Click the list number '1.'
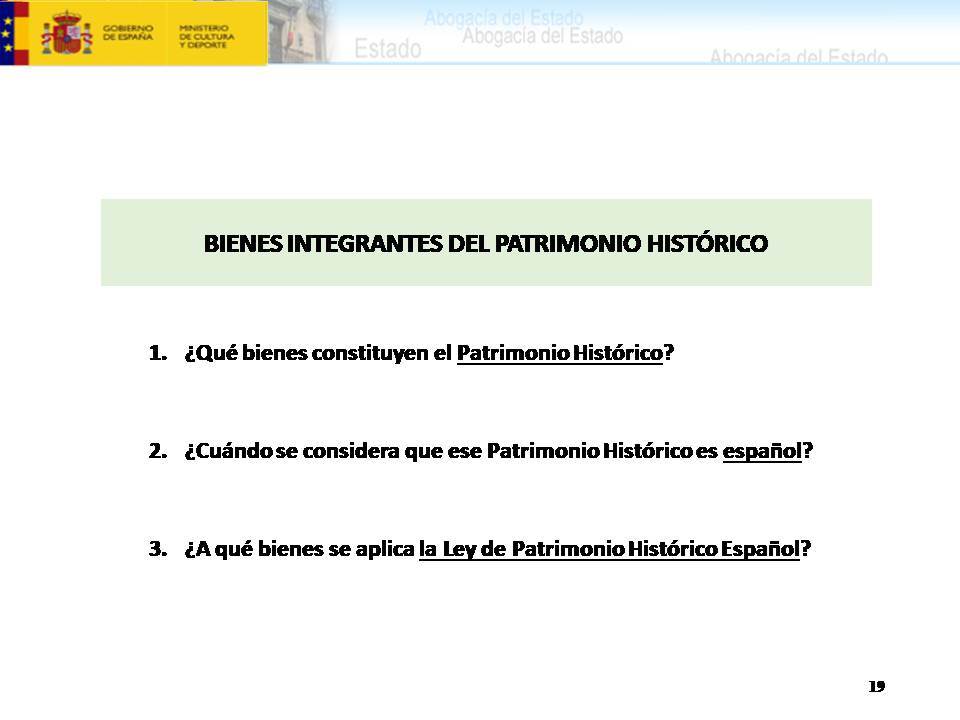The image size is (960, 720). pos(158,353)
